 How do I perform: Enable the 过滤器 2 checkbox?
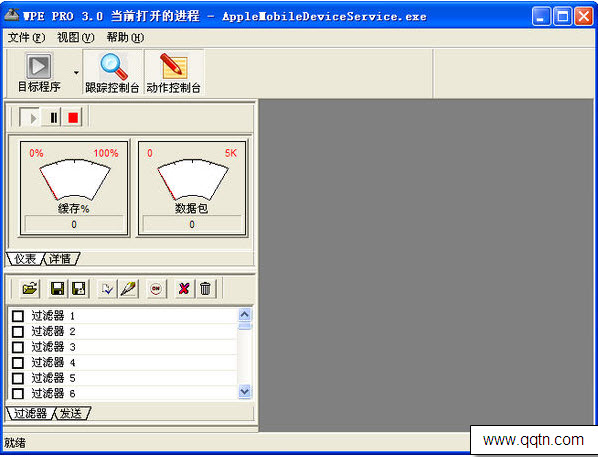[18, 331]
